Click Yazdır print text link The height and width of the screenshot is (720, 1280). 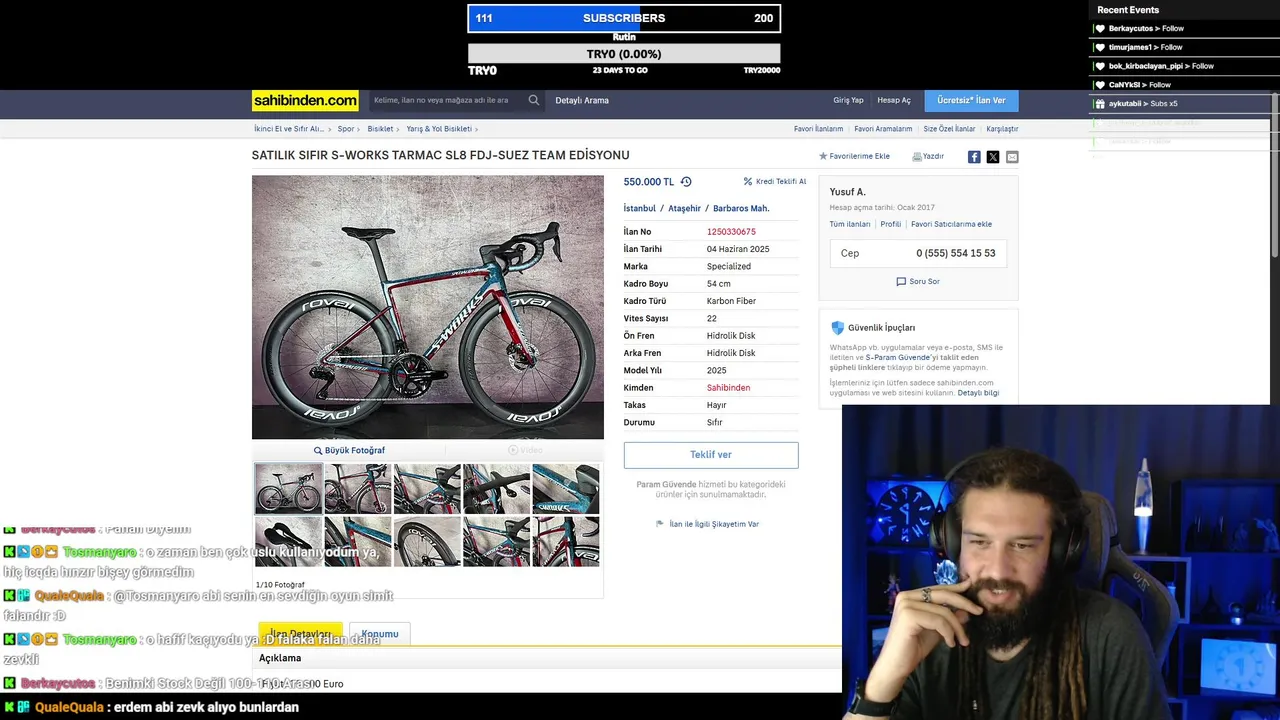click(933, 156)
